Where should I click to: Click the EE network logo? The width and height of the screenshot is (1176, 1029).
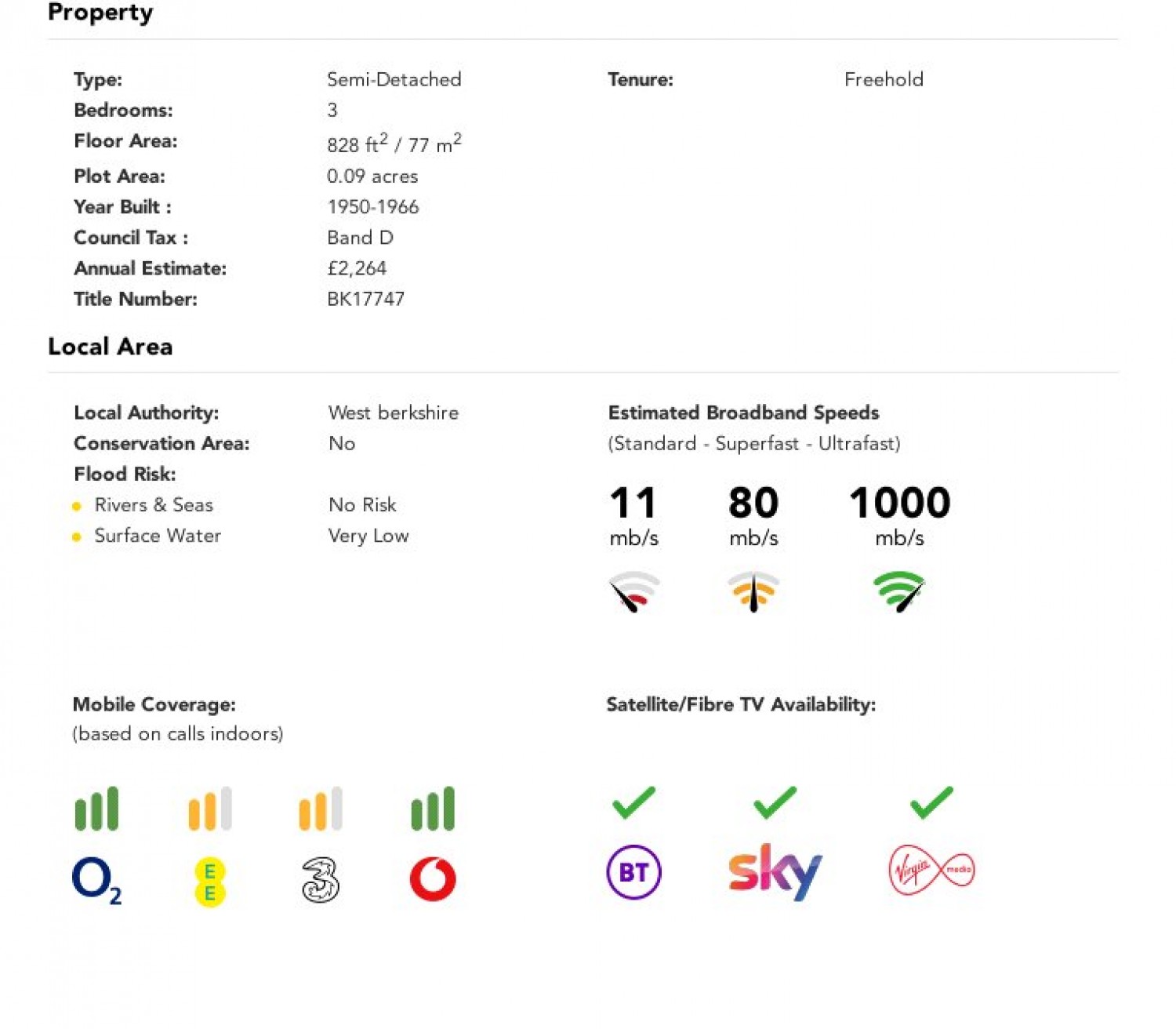(x=209, y=882)
